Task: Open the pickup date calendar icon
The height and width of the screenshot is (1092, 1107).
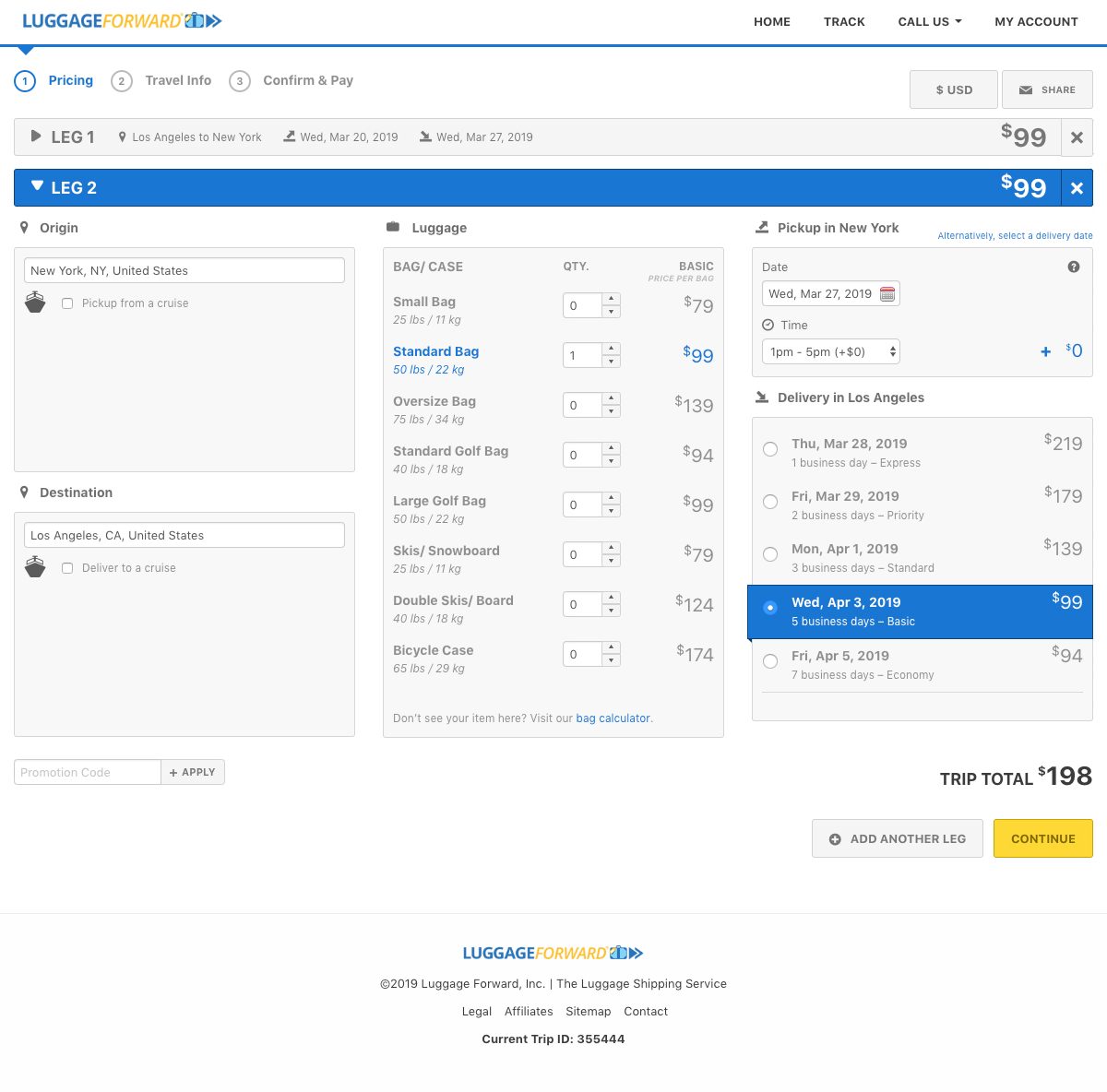Action: tap(887, 294)
